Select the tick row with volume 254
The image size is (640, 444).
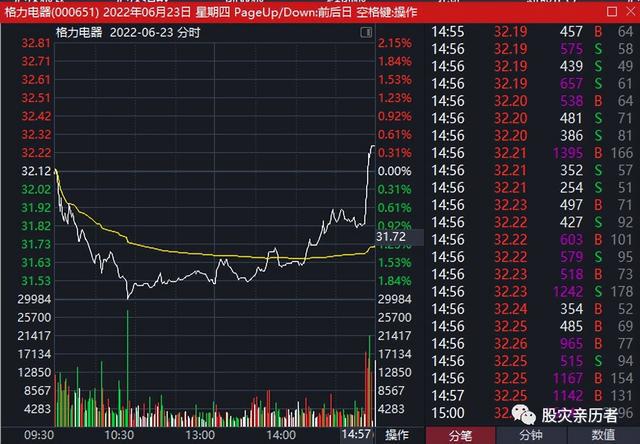click(532, 188)
